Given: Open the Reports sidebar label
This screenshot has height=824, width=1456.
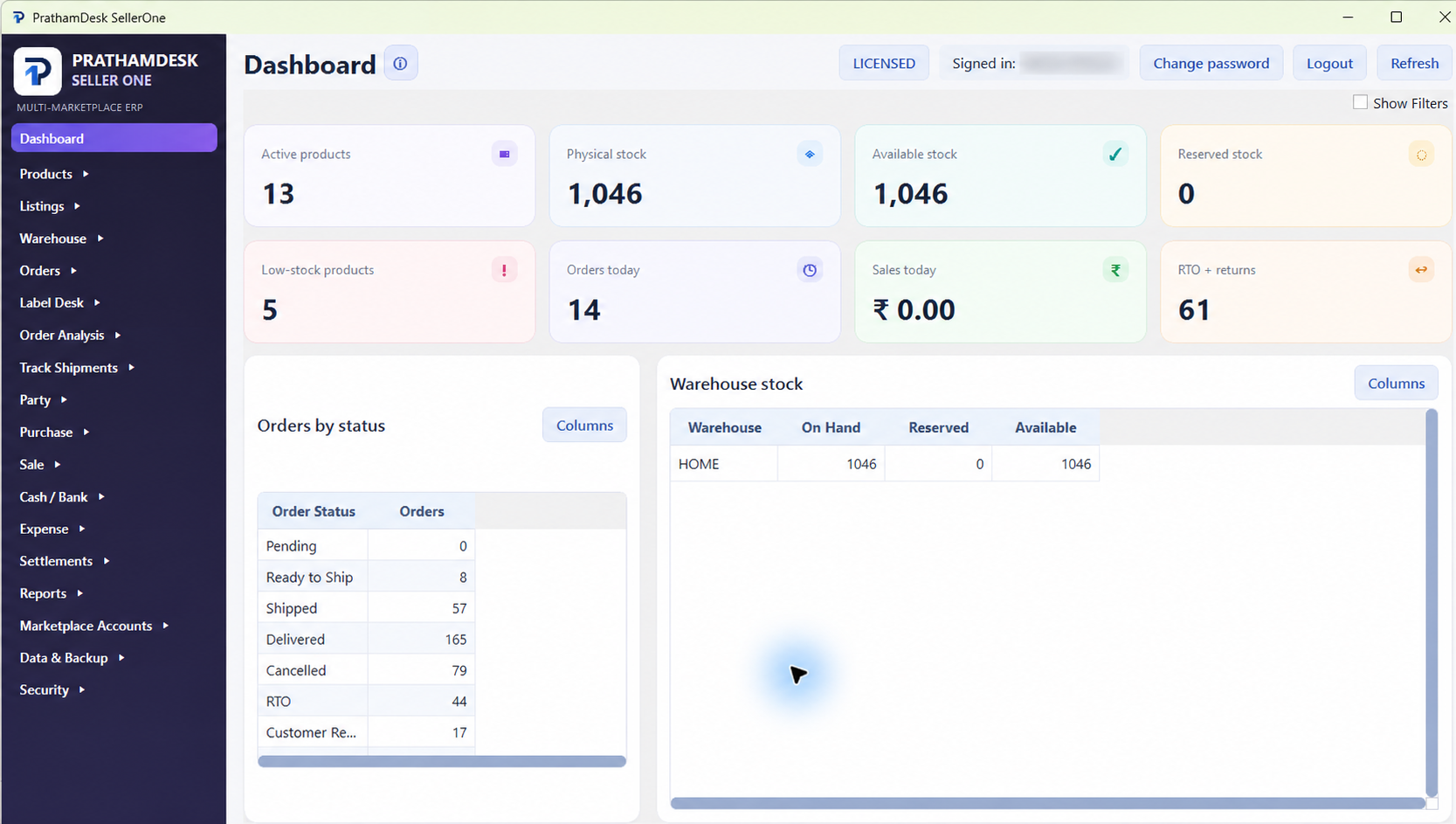Looking at the screenshot, I should (x=43, y=593).
